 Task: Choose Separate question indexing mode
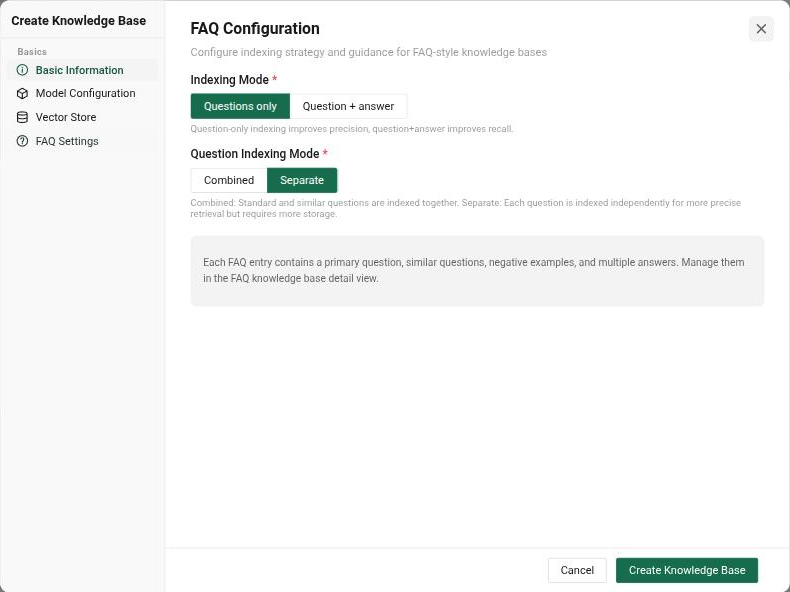[x=302, y=180]
